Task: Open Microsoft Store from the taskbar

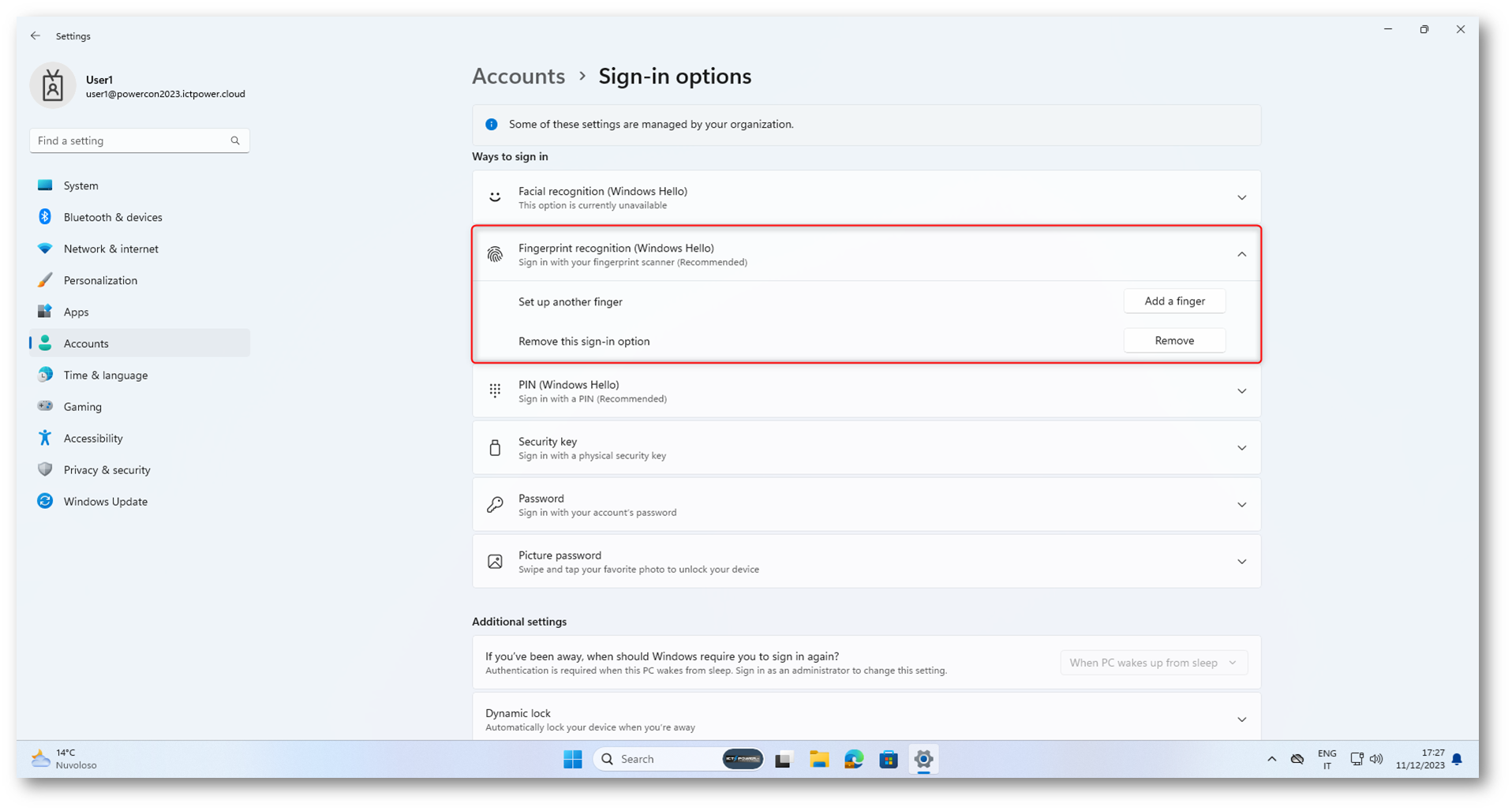Action: 889,759
